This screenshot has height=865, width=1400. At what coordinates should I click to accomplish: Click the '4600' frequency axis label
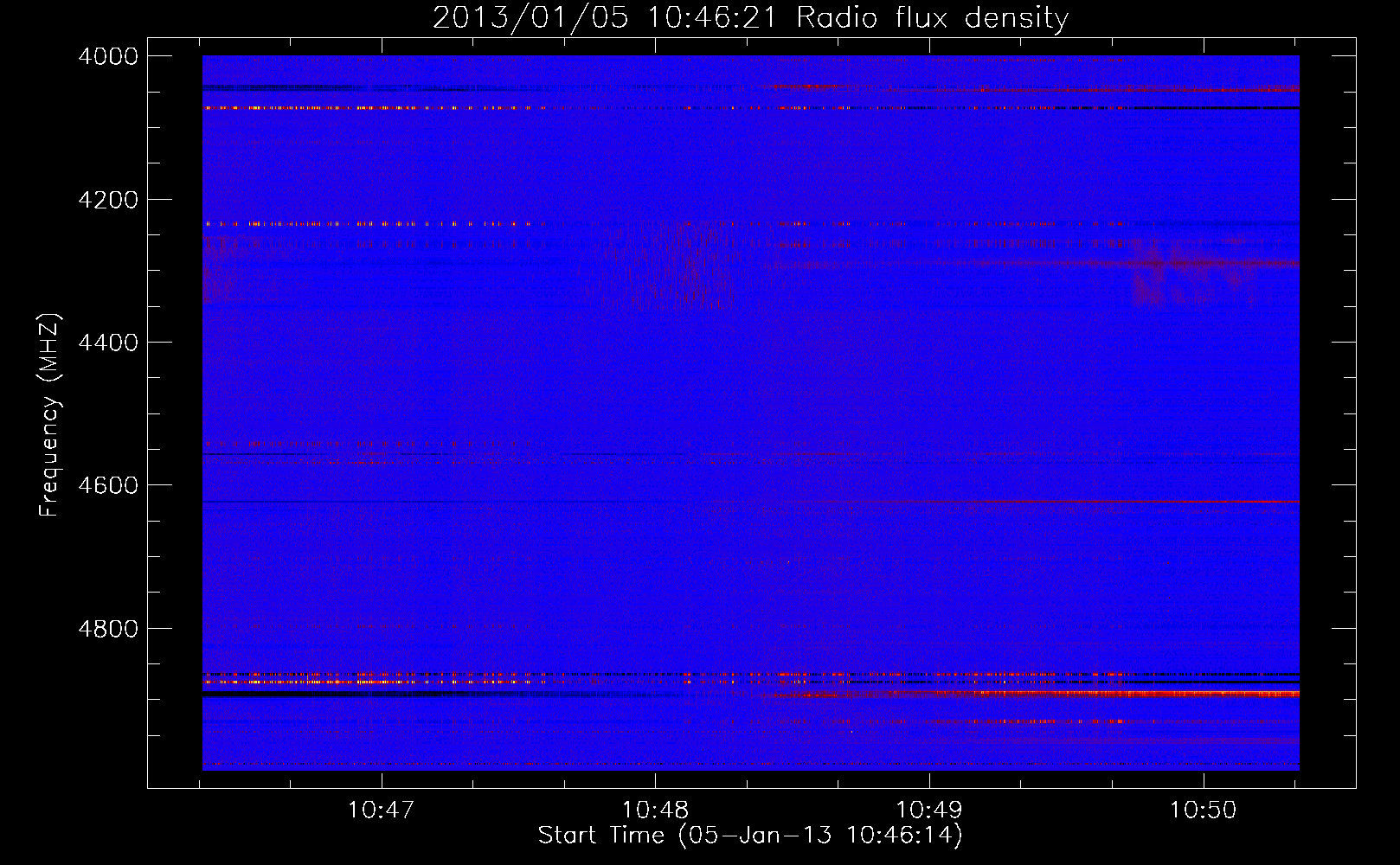tap(108, 485)
